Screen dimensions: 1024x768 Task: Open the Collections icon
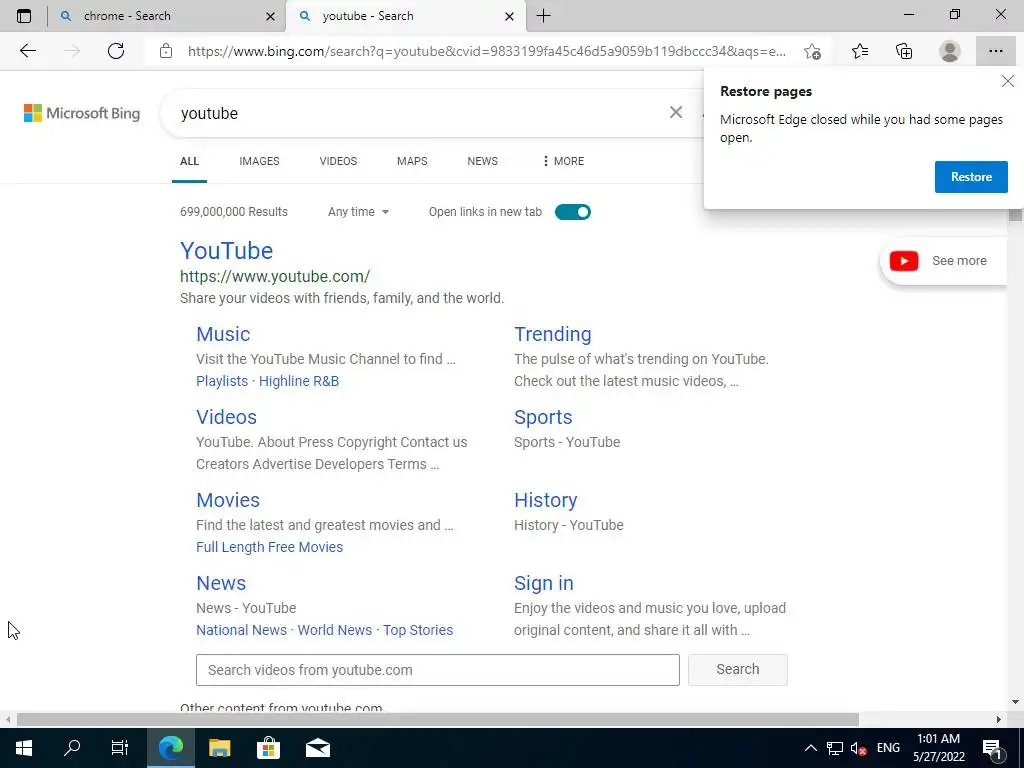[904, 51]
